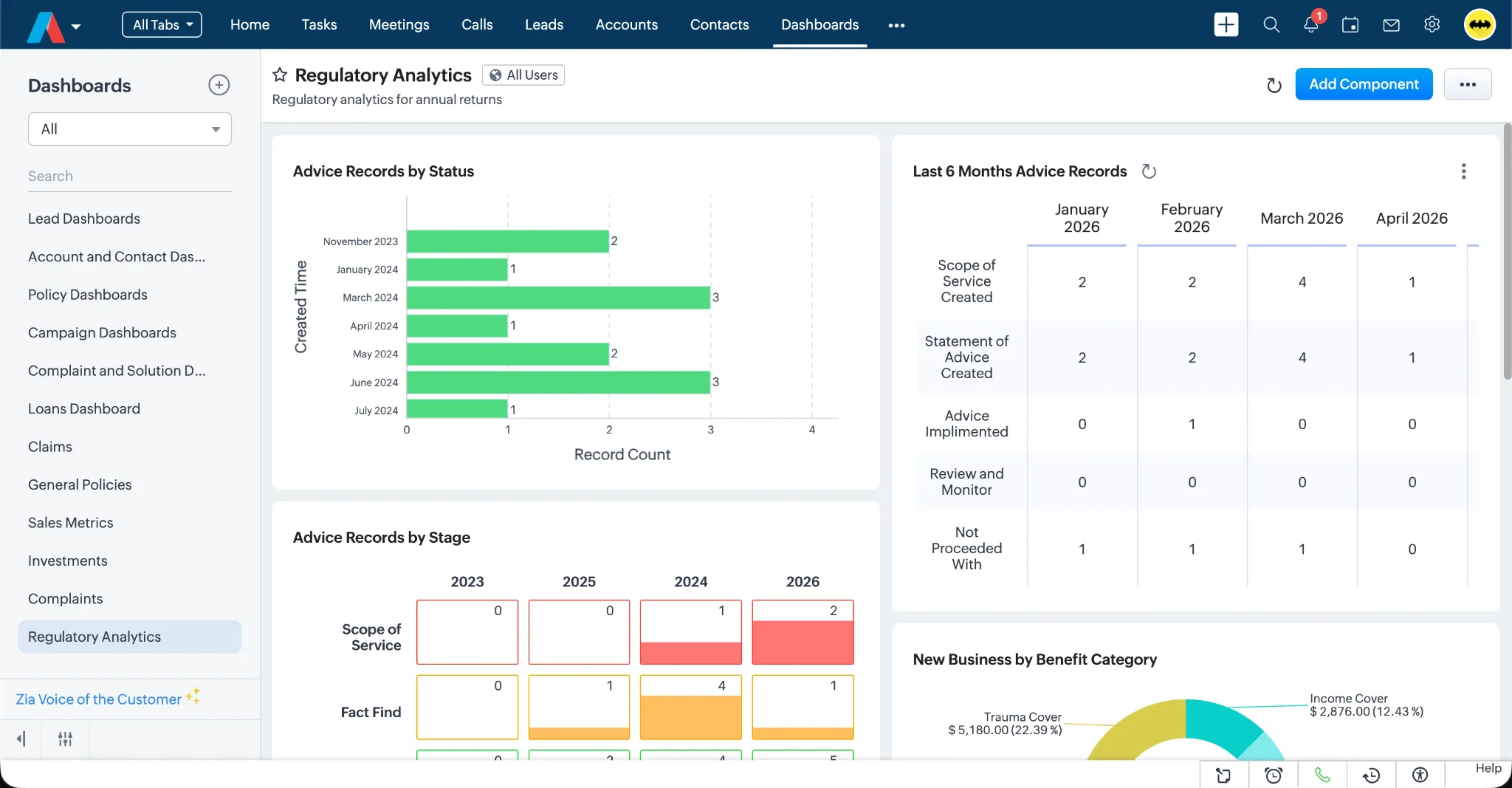The height and width of the screenshot is (788, 1512).
Task: Select the Dashboards tab
Action: click(x=819, y=24)
